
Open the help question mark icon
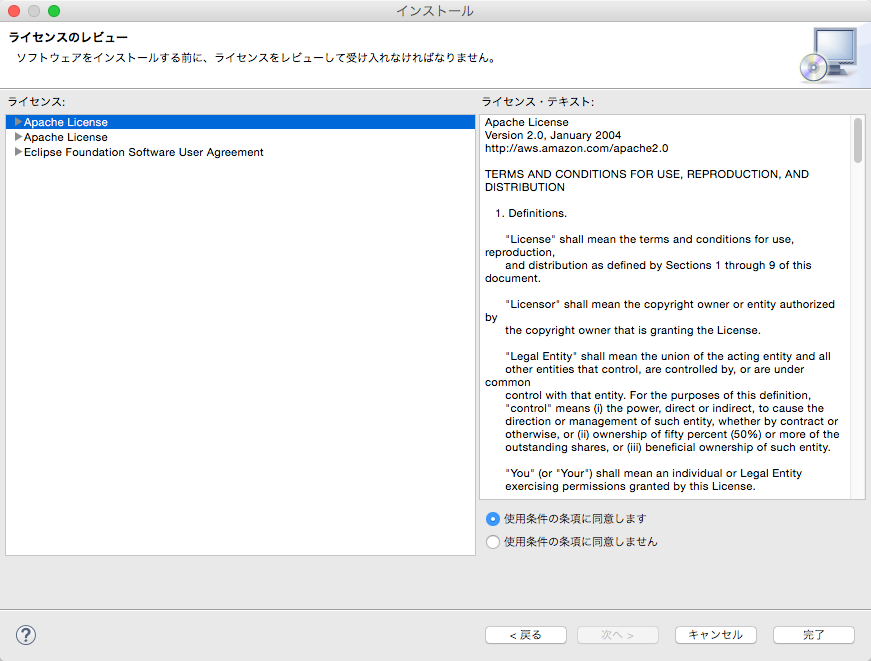click(x=26, y=635)
